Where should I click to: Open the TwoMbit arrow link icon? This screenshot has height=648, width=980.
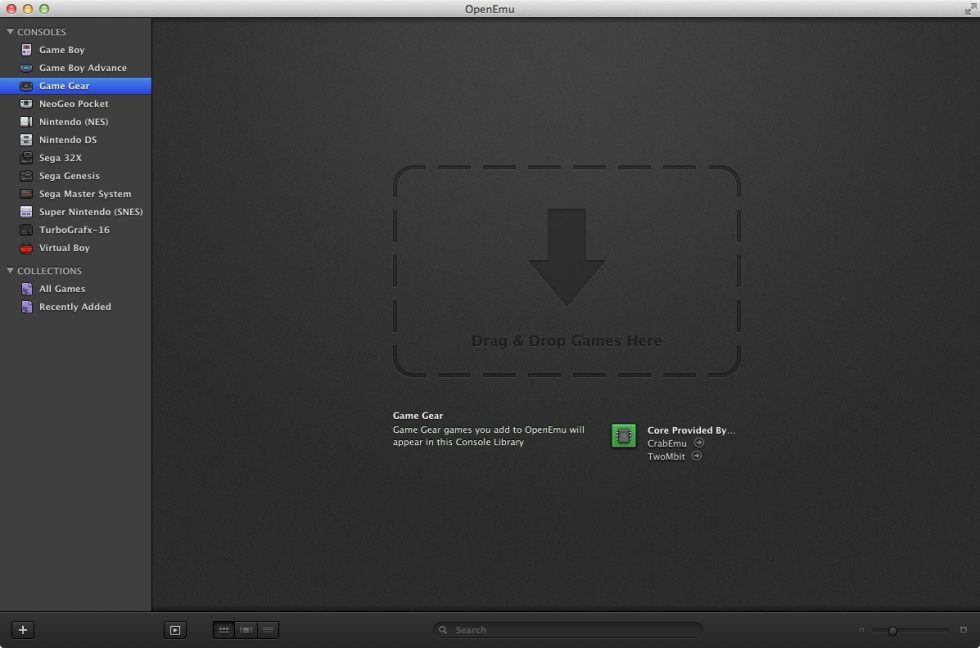(x=697, y=456)
